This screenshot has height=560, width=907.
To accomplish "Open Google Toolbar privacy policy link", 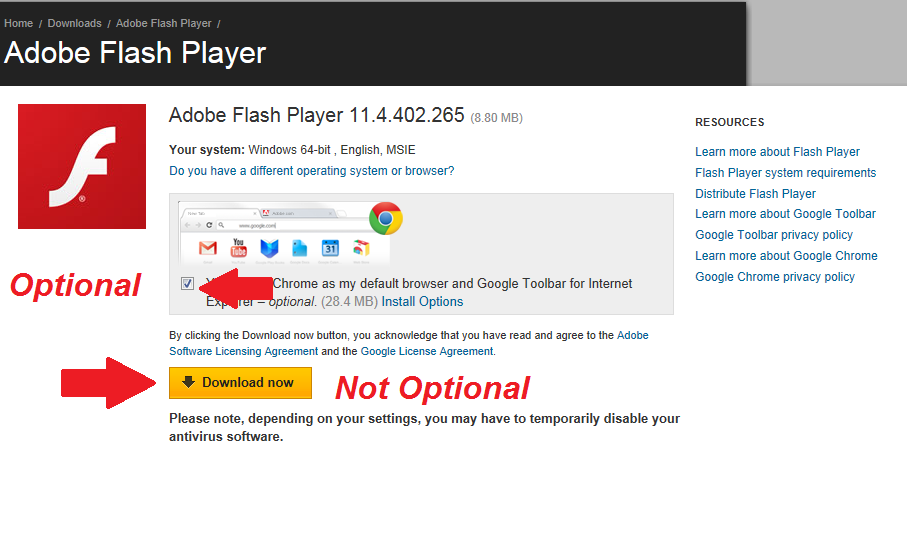I will tap(774, 235).
